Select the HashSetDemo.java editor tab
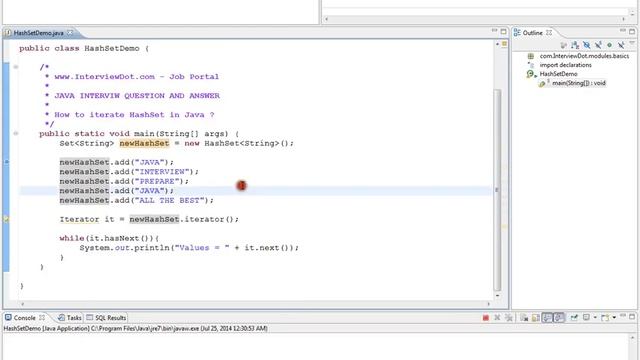 click(x=38, y=33)
